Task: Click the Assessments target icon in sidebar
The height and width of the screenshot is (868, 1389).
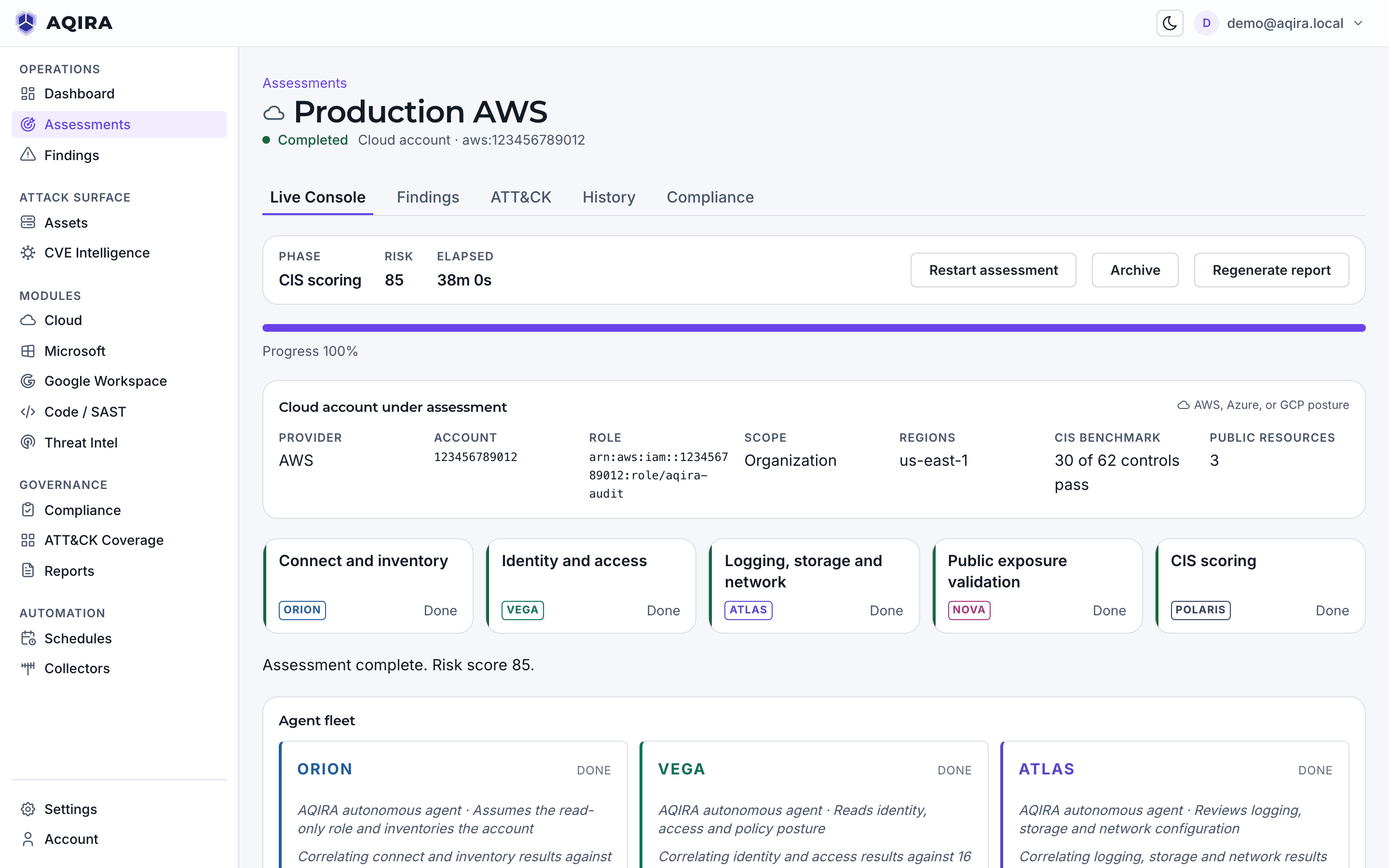Action: point(28,124)
